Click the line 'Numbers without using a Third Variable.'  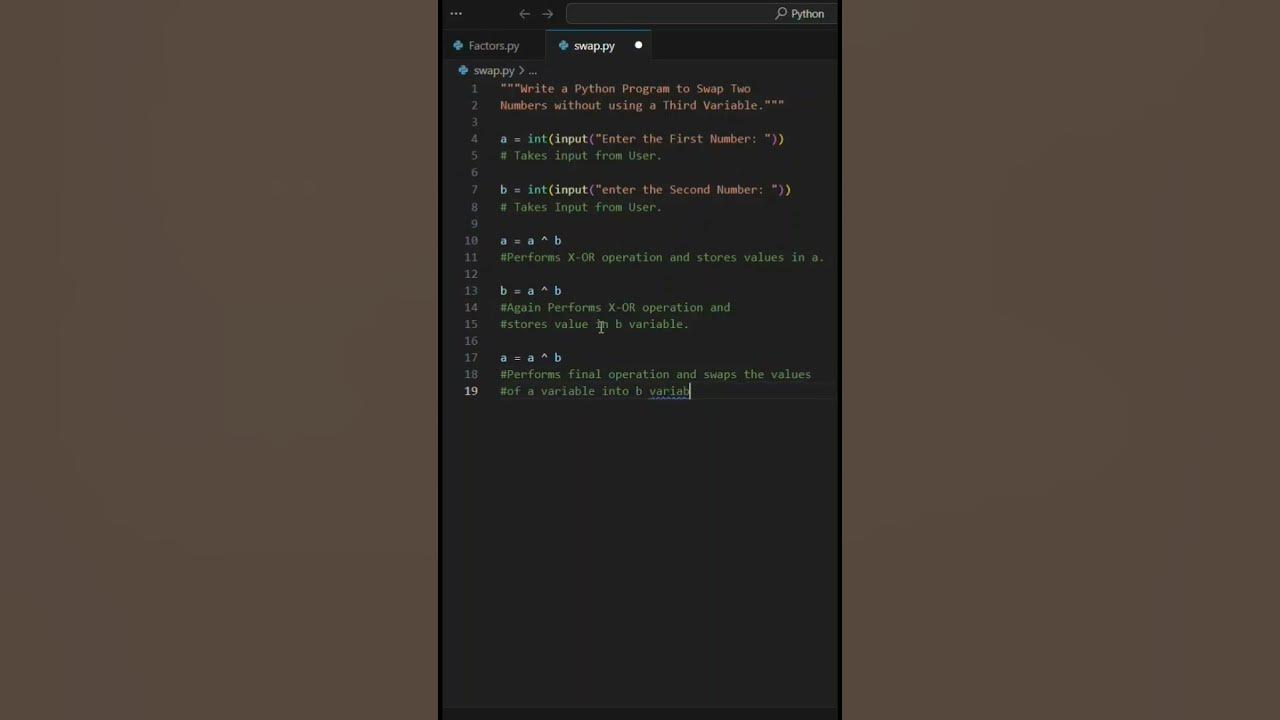tap(642, 105)
